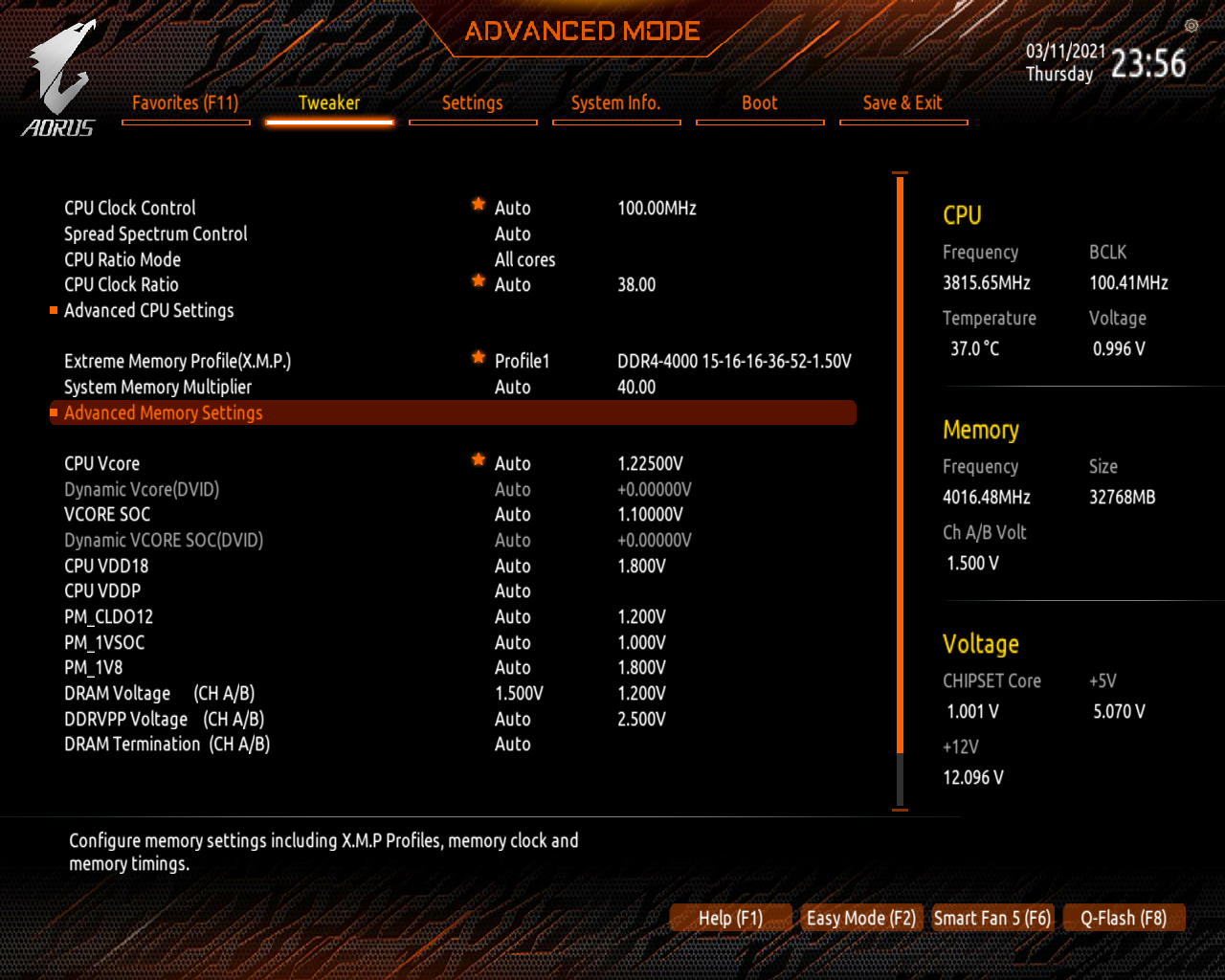Open VCORE SOC Auto value
This screenshot has height=980, width=1225.
[513, 514]
